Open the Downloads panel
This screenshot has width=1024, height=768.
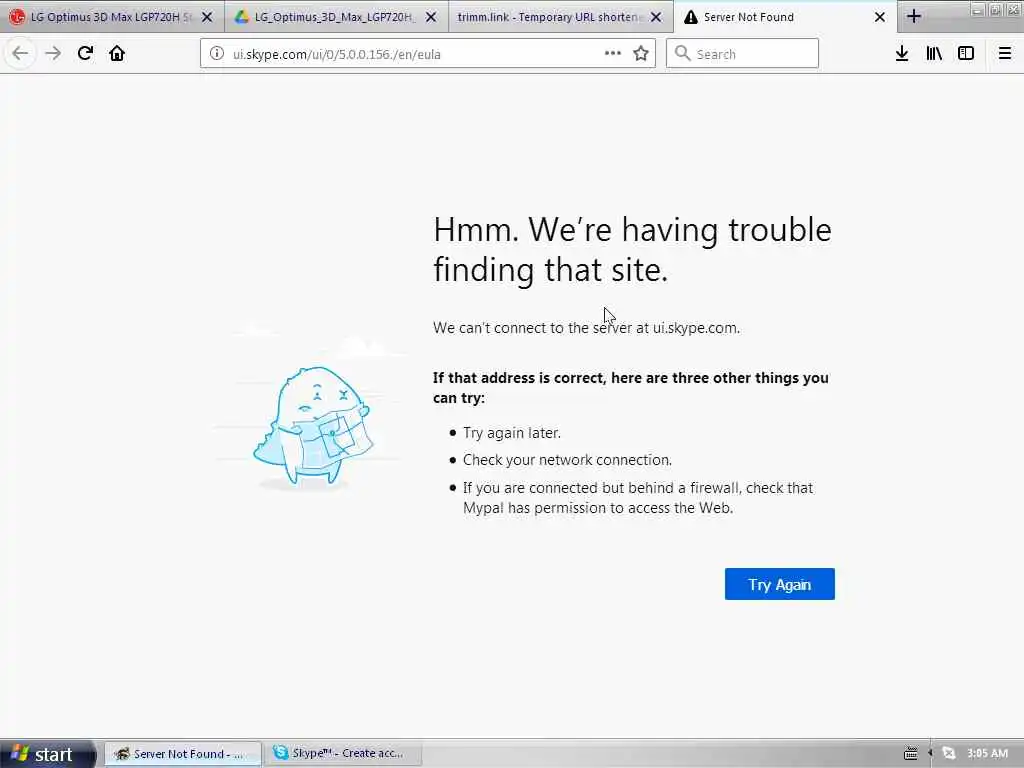pos(902,54)
